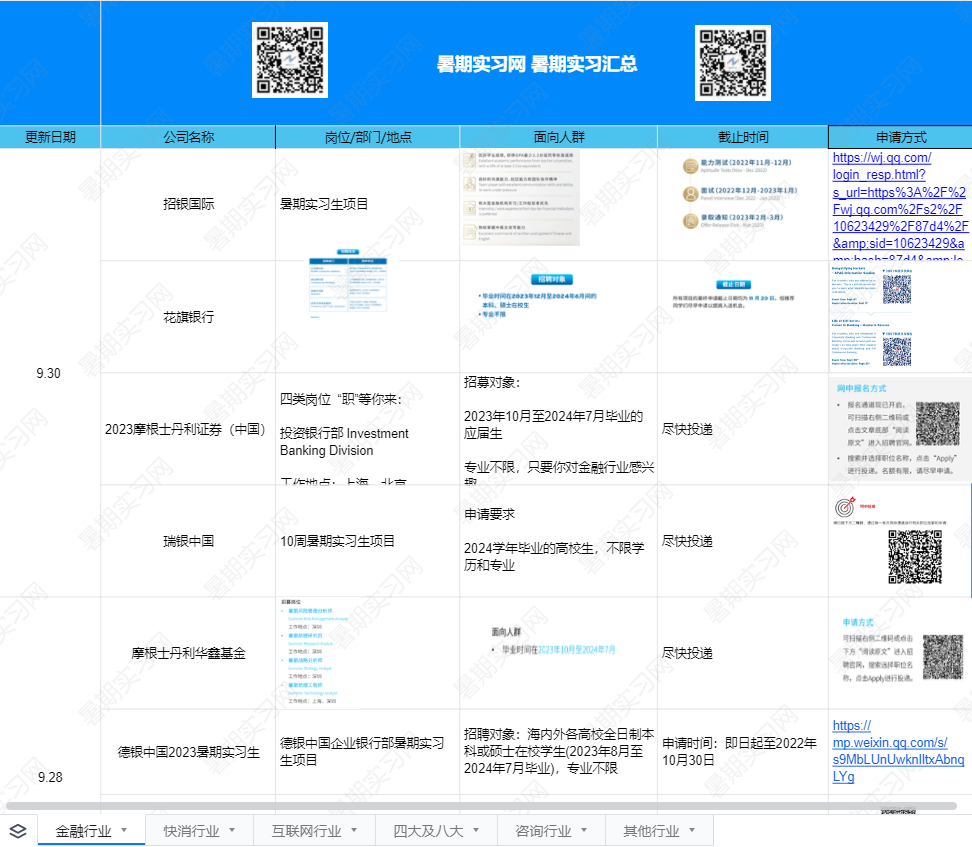Select the 摩根士丹利华鑫基金 company cell

tap(188, 653)
